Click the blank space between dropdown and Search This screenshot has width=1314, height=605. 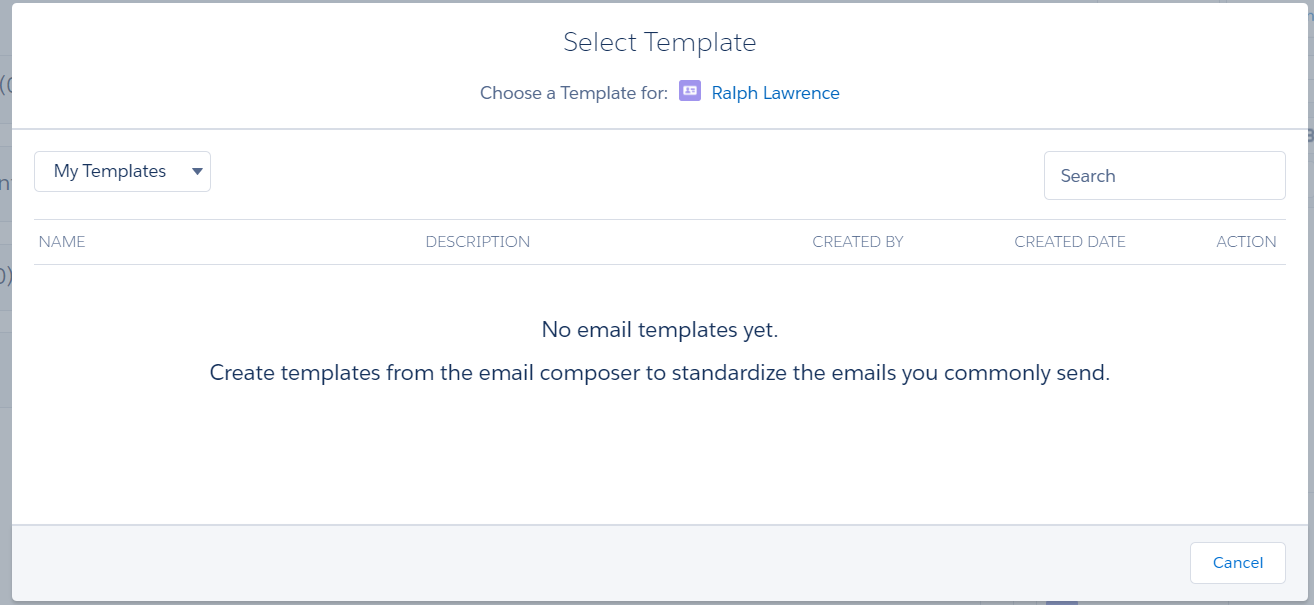[620, 173]
